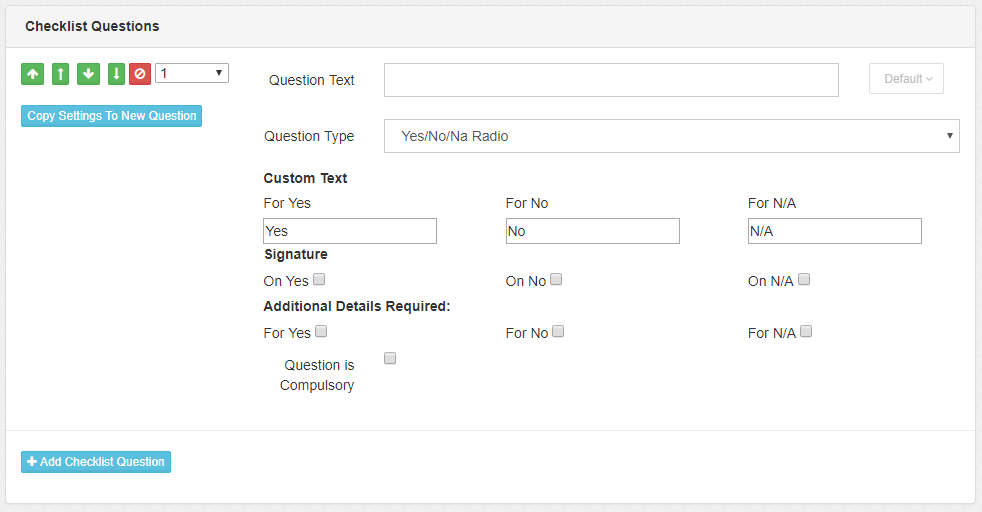Screen dimensions: 982x512
Task: Click the green long thin up-arrow button
Action: coord(60,74)
